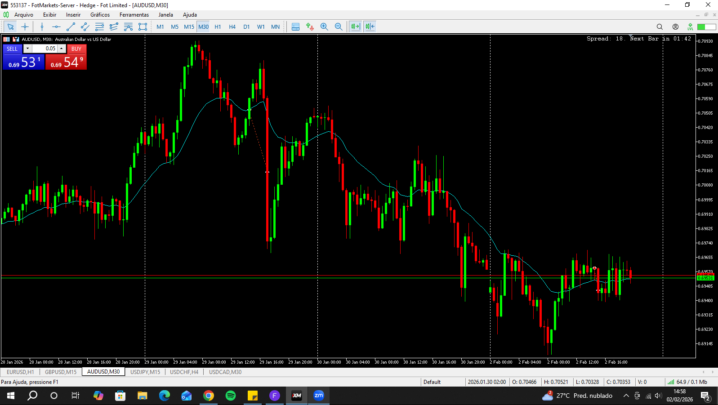The height and width of the screenshot is (405, 718).
Task: Pick the vertical line drawing tool
Action: [x=42, y=27]
